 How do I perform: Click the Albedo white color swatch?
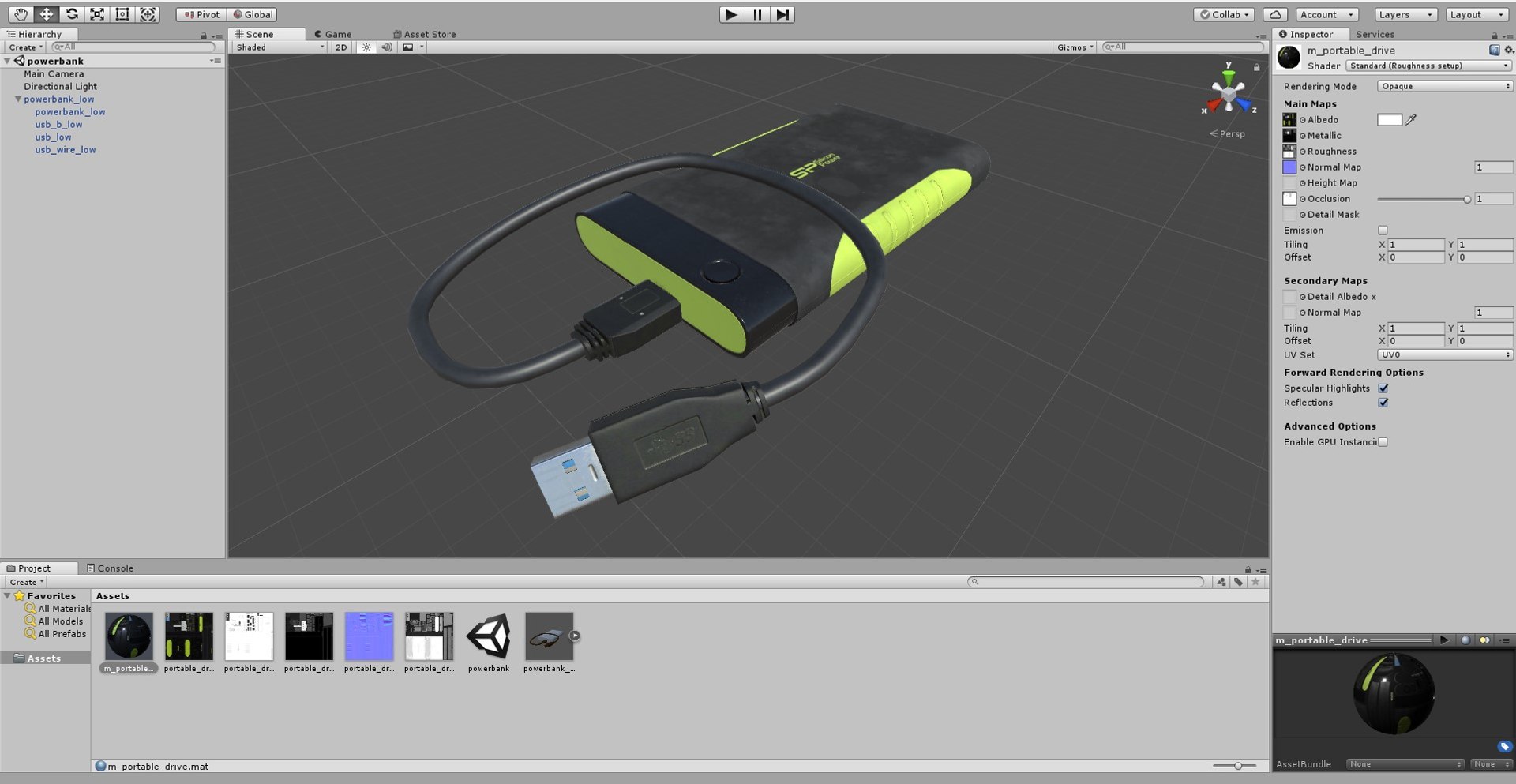click(x=1390, y=120)
